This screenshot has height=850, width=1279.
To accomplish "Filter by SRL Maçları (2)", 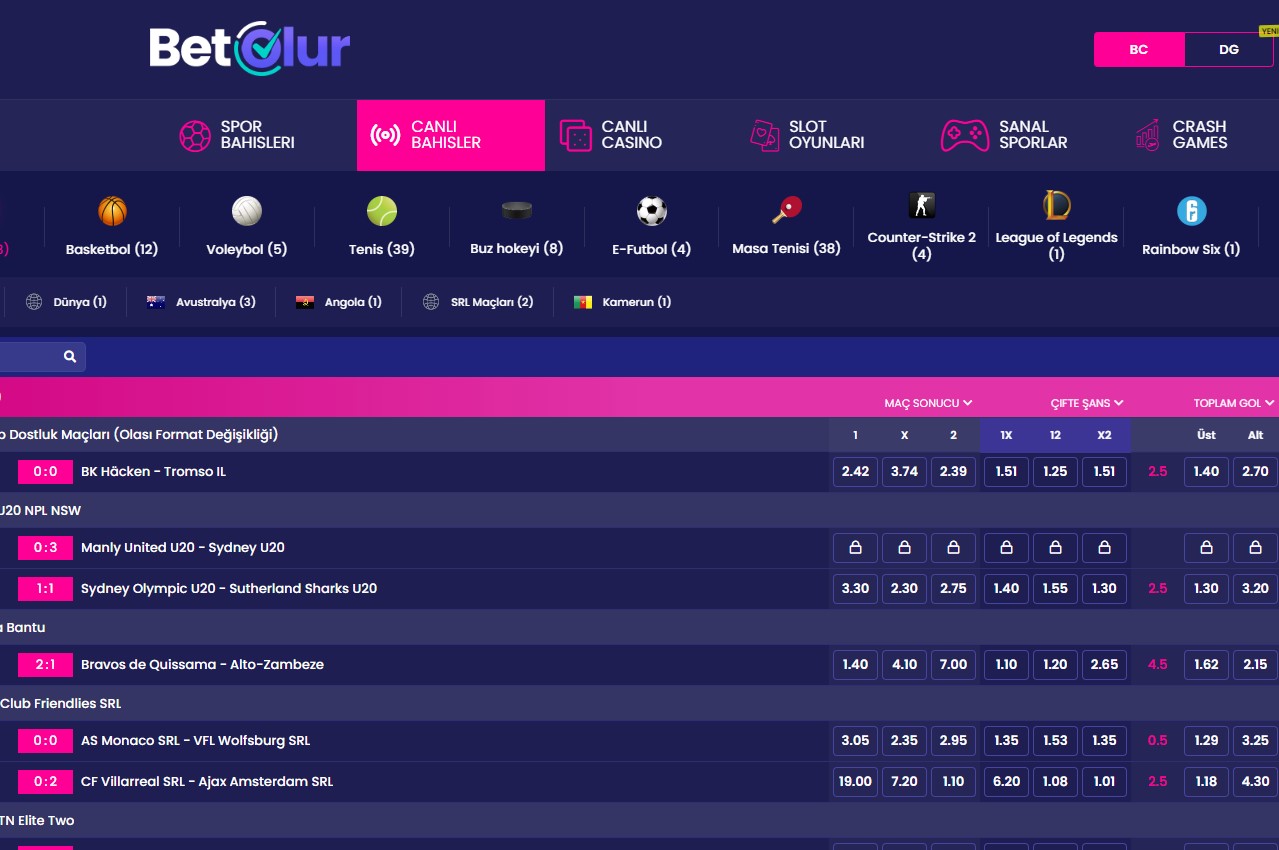I will click(x=478, y=302).
